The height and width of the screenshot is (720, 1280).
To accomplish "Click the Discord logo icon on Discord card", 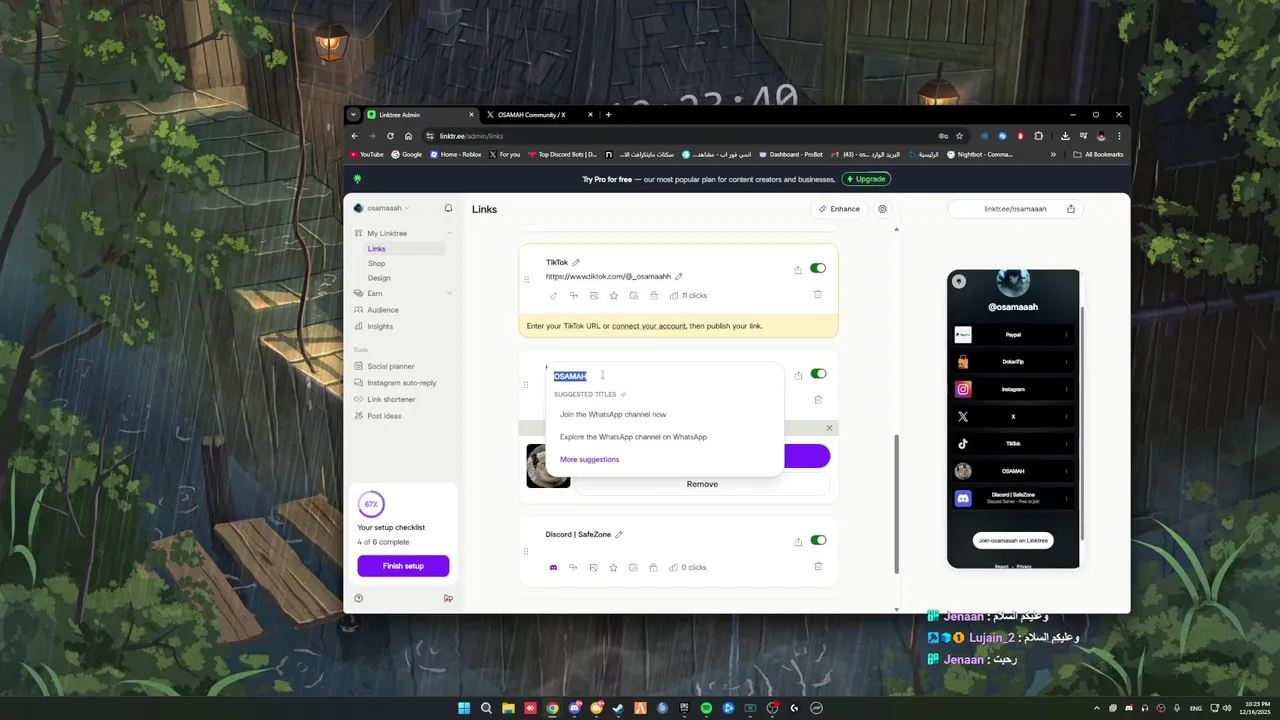I will [x=553, y=567].
